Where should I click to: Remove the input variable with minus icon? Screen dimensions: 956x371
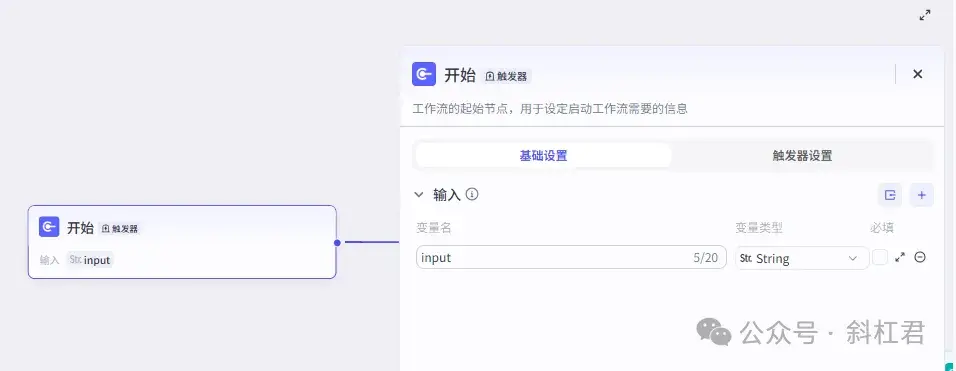coord(920,257)
